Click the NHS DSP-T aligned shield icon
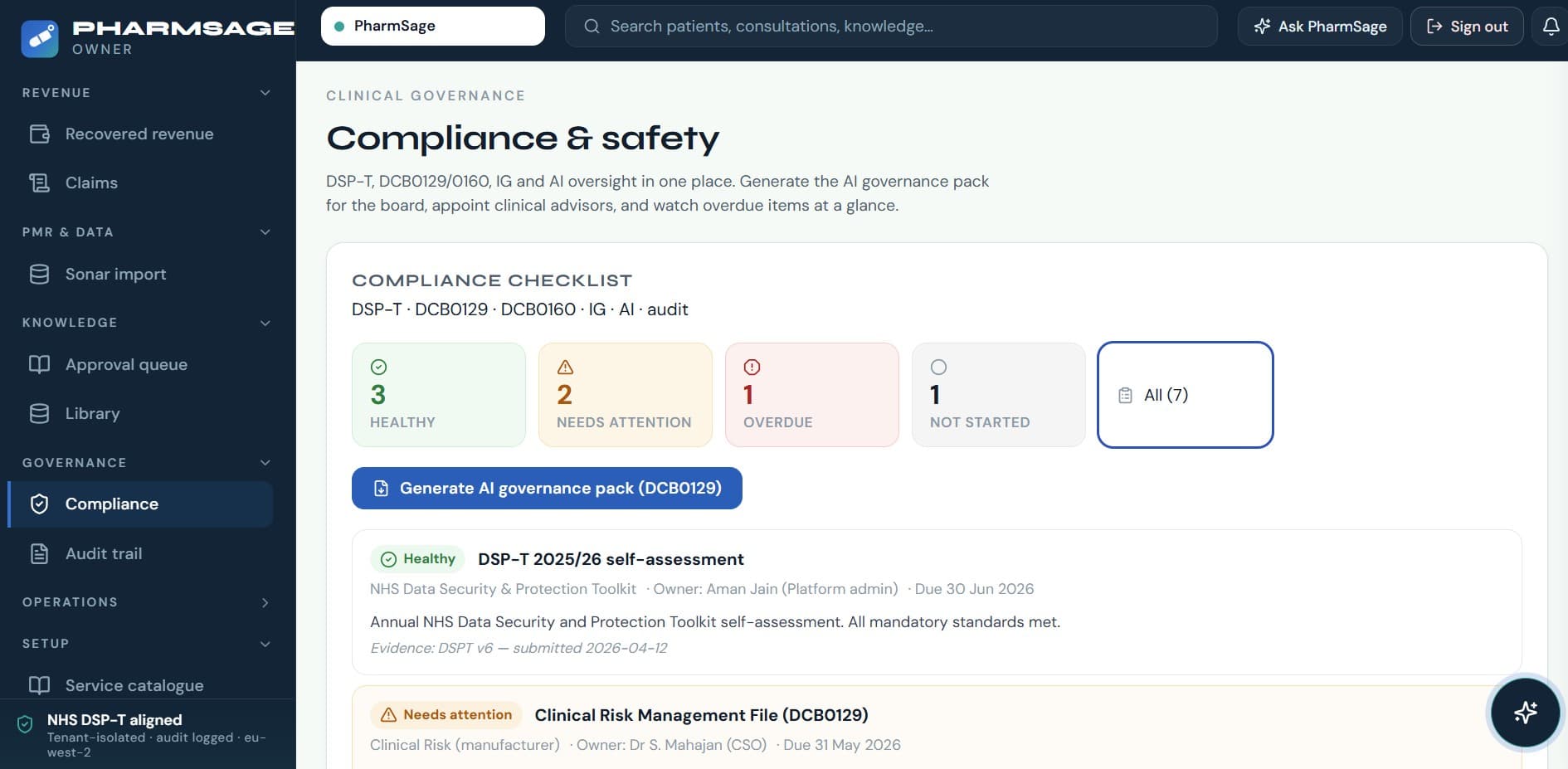Image resolution: width=1568 pixels, height=769 pixels. click(25, 724)
